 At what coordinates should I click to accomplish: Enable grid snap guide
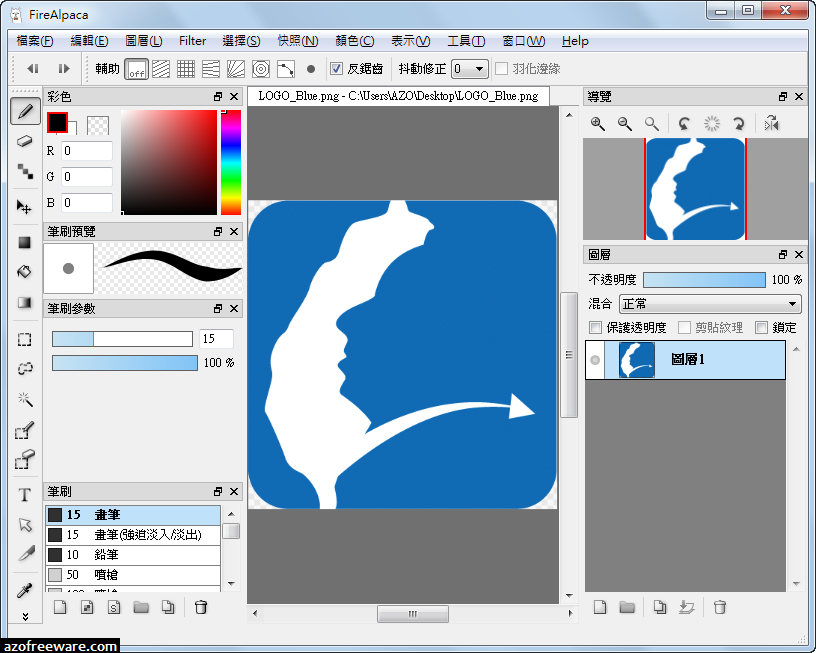(186, 69)
